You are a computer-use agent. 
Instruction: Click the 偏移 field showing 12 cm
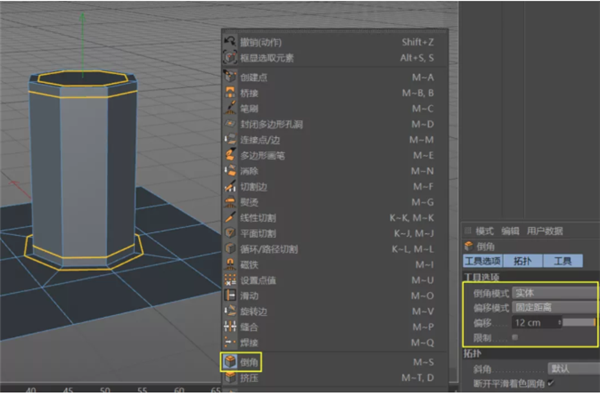coord(535,323)
